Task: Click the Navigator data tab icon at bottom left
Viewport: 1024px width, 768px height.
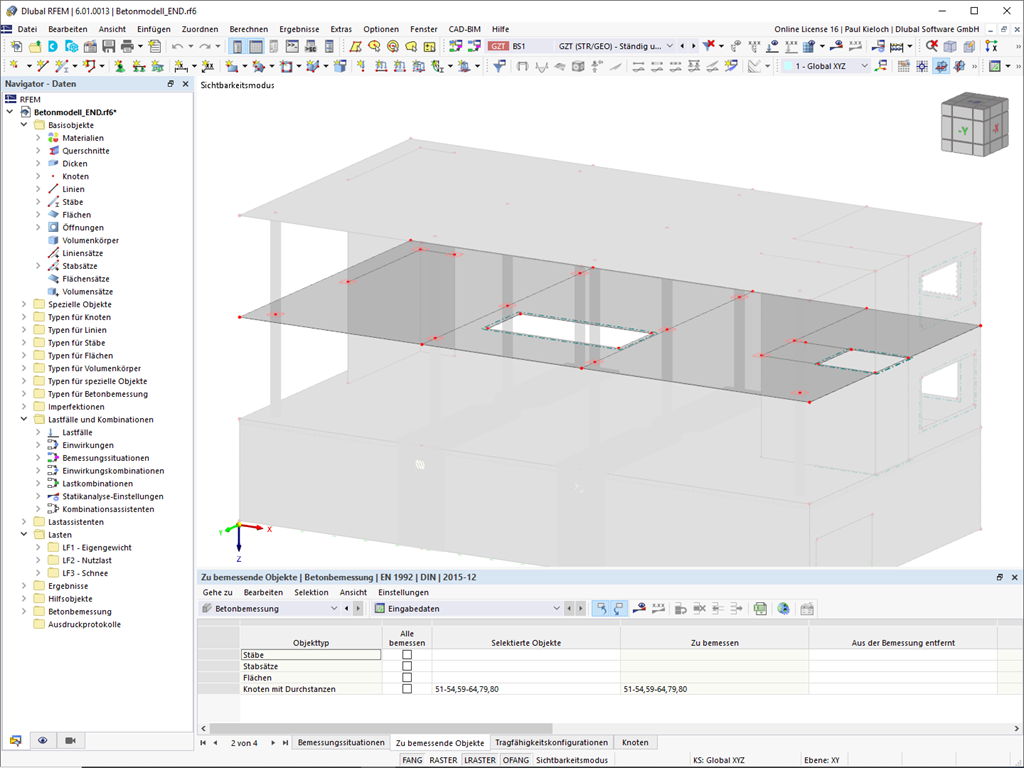Action: pyautogui.click(x=16, y=741)
